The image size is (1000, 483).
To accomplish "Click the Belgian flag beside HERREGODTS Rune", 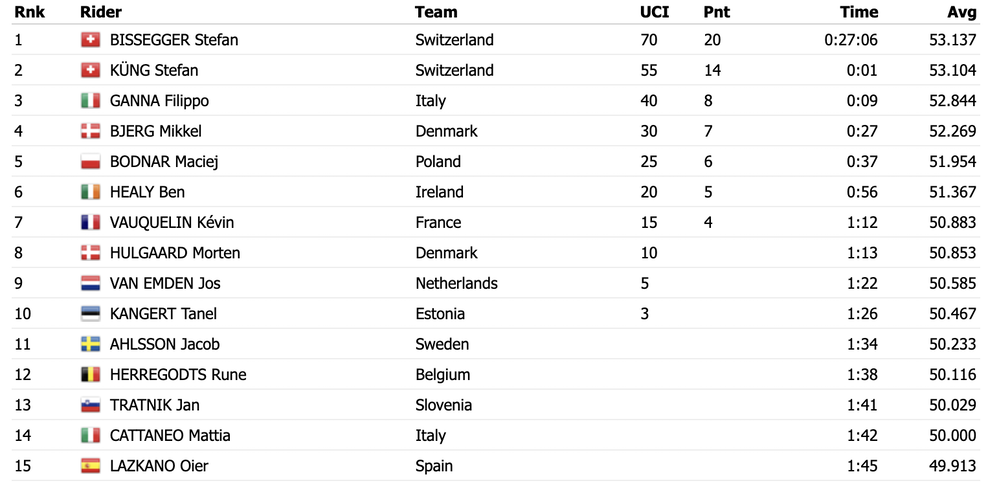I will click(91, 375).
